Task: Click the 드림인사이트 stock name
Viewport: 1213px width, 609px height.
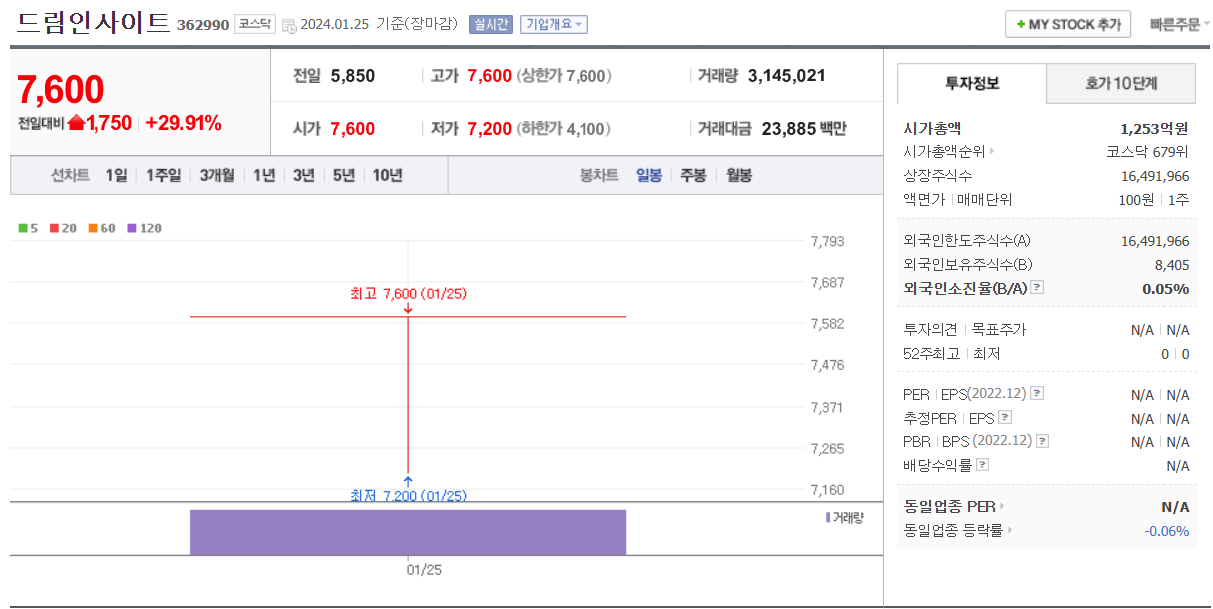Action: point(93,23)
